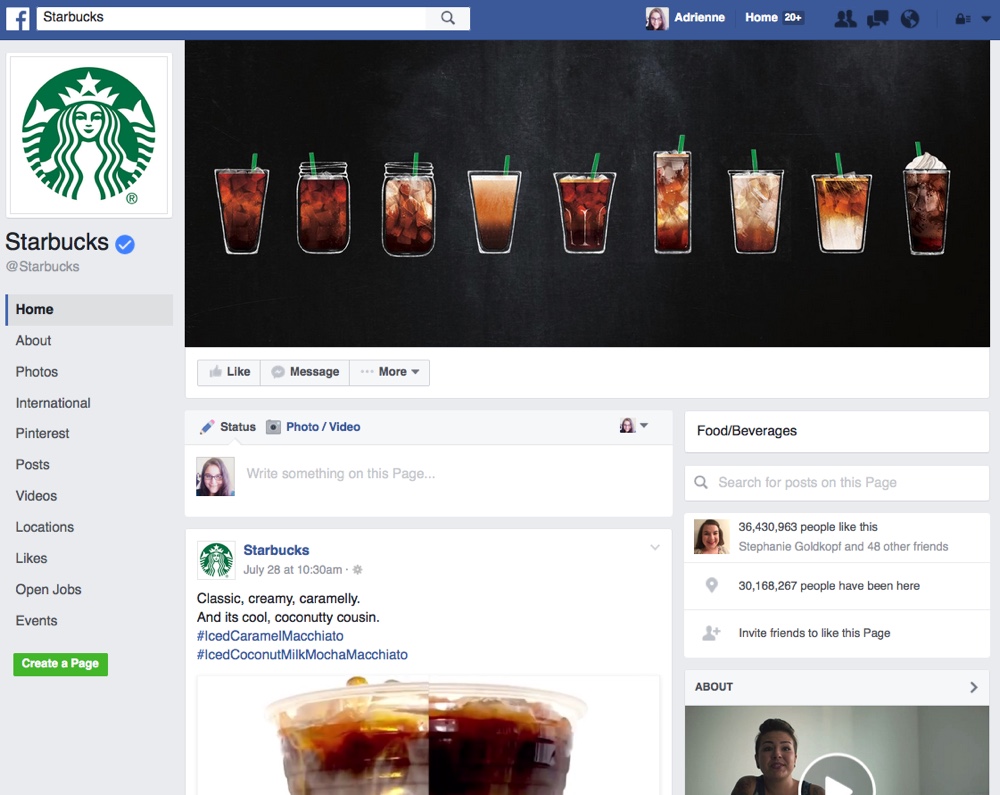Click Write something on this Page field
The height and width of the screenshot is (795, 1000).
[x=341, y=474]
